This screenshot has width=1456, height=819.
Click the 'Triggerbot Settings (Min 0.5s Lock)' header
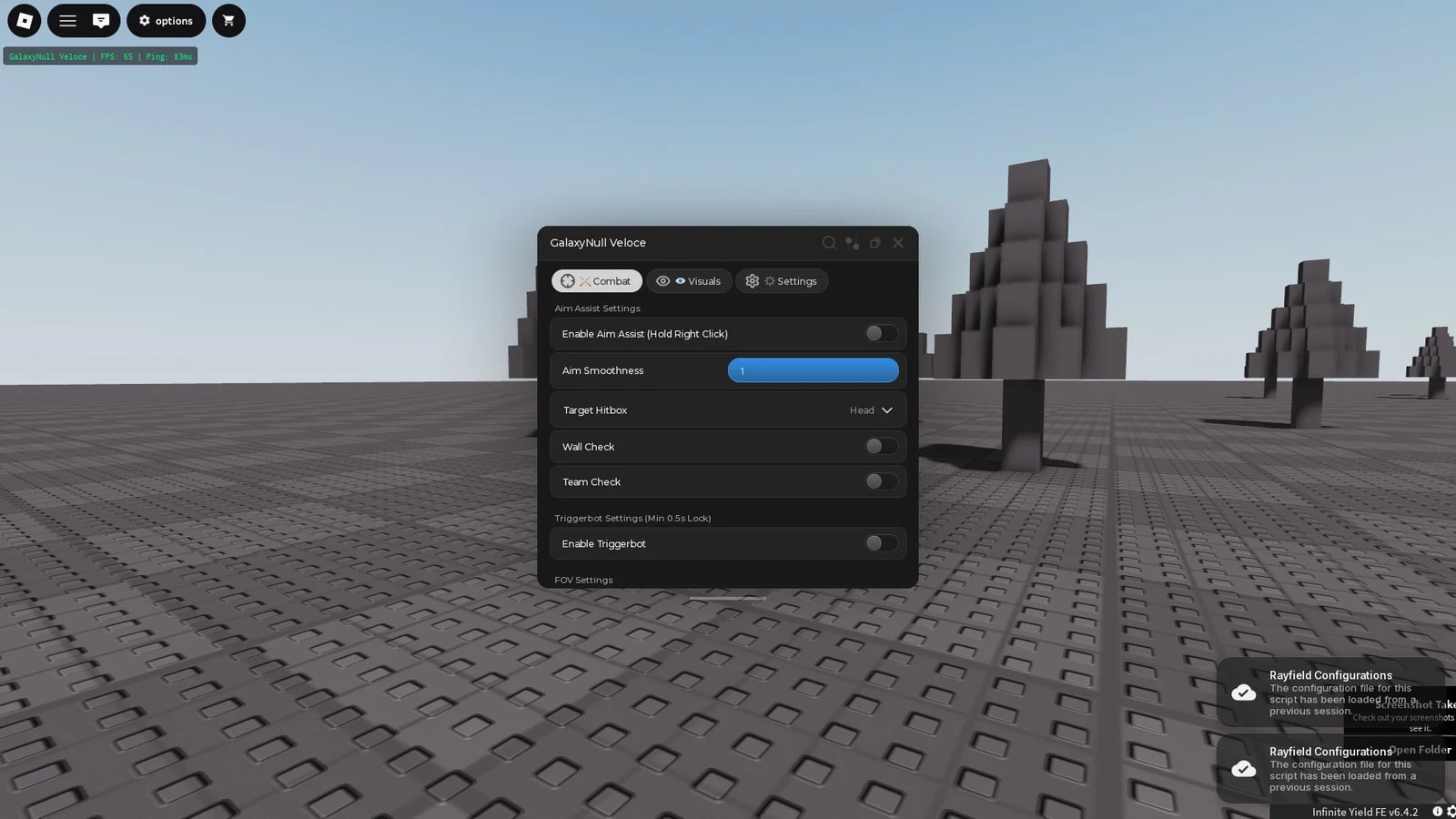point(632,519)
